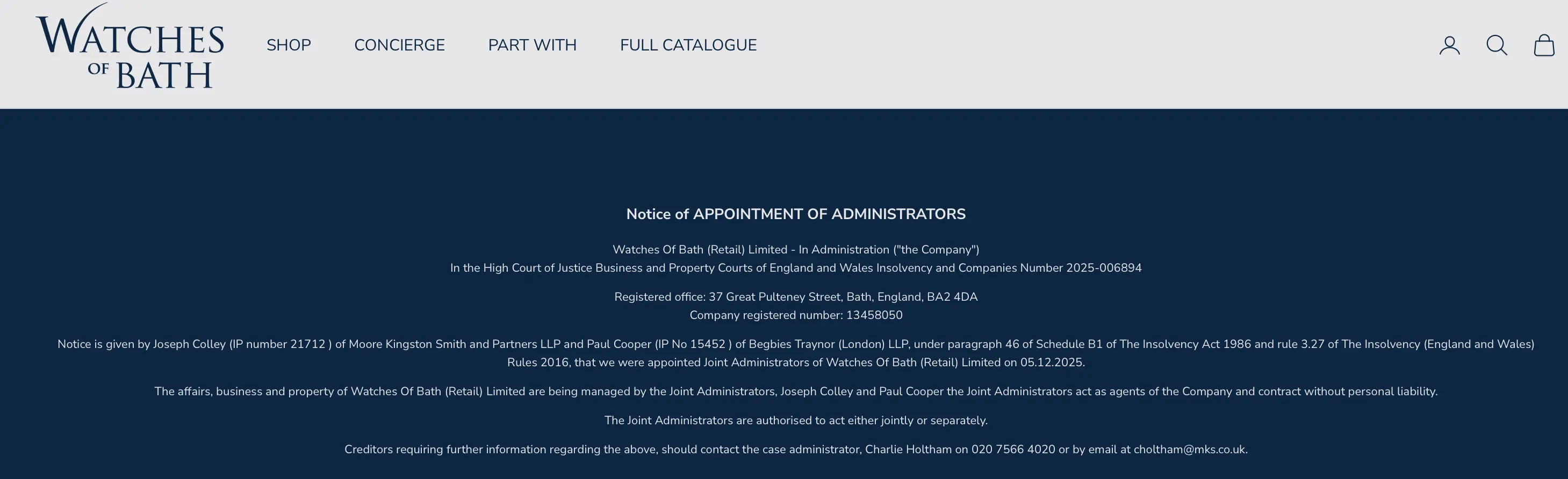The height and width of the screenshot is (479, 1568).
Task: Go to the CONCIERGE menu item
Action: (x=399, y=46)
